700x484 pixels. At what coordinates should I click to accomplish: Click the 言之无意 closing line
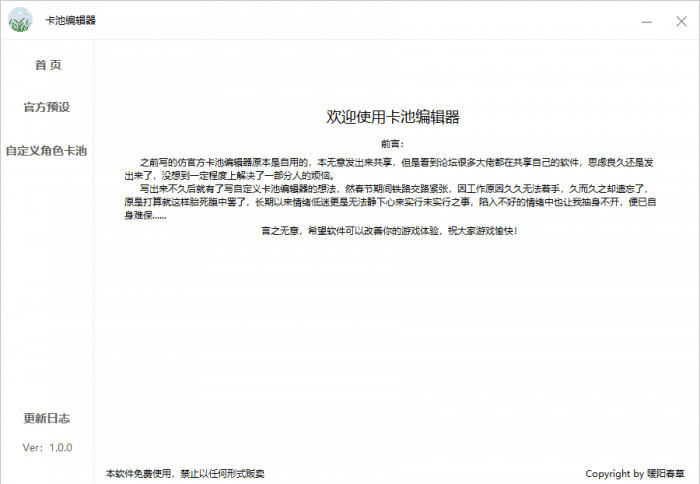pyautogui.click(x=389, y=231)
